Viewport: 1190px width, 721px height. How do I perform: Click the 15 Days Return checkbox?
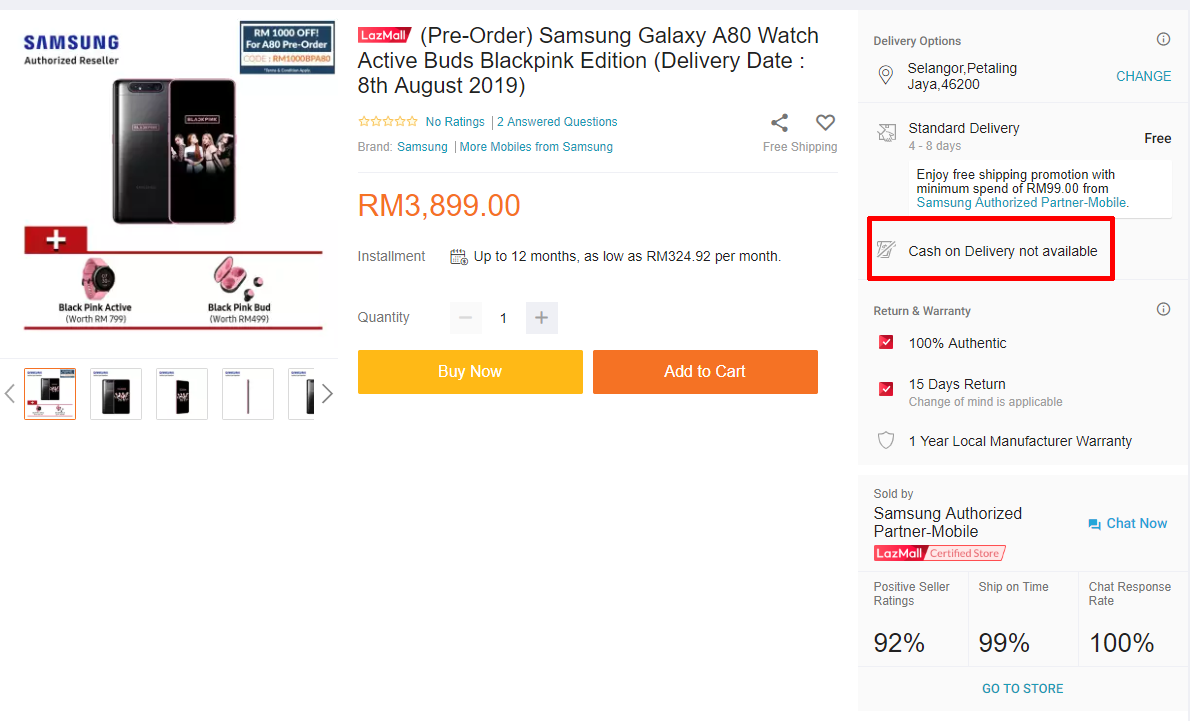click(886, 389)
